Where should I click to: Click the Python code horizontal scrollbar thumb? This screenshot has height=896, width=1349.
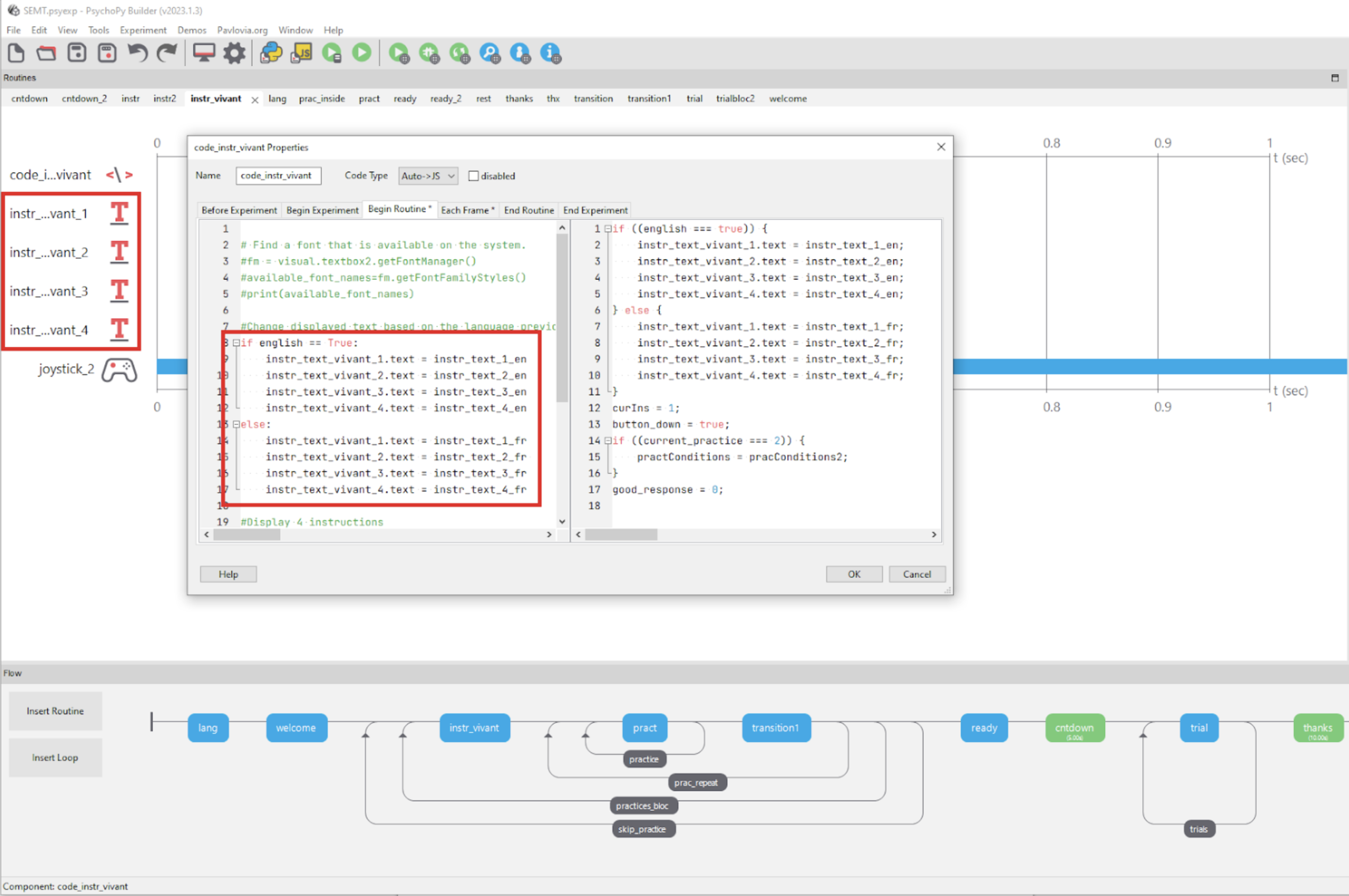[246, 534]
